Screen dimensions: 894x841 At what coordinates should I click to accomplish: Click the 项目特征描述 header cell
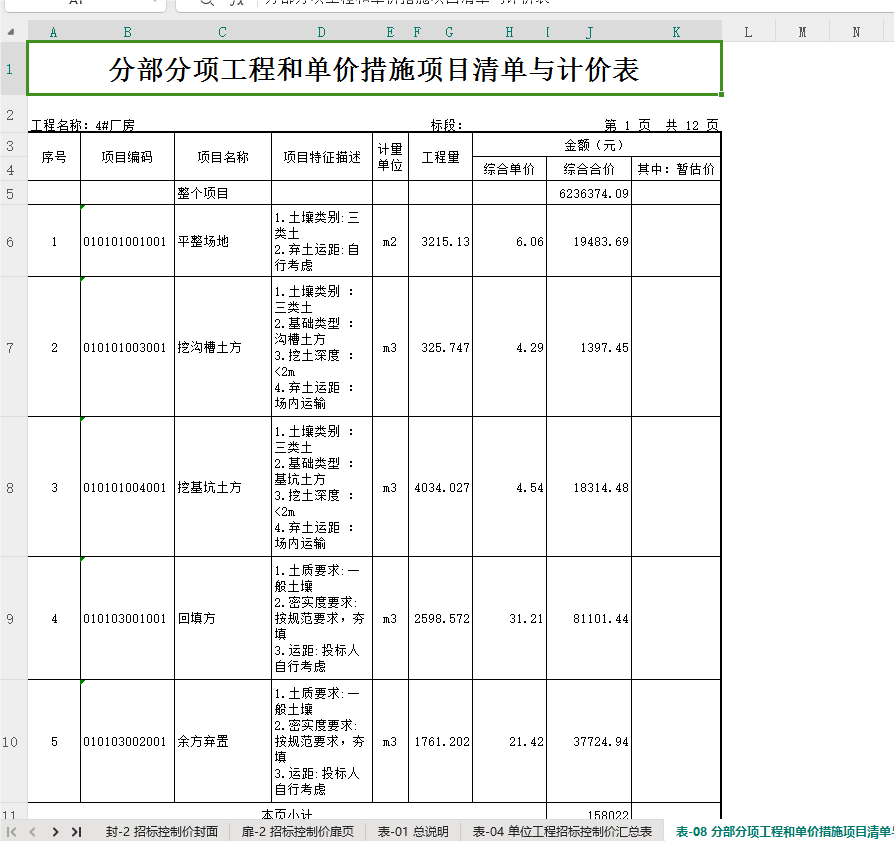coord(322,157)
